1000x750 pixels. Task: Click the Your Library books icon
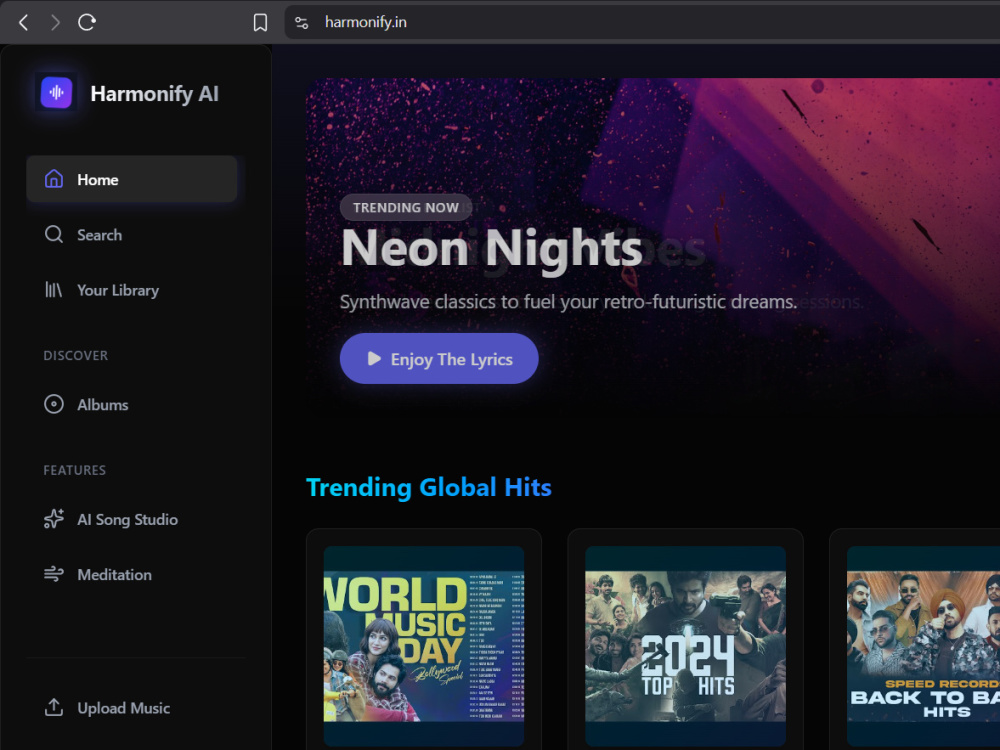coord(54,290)
